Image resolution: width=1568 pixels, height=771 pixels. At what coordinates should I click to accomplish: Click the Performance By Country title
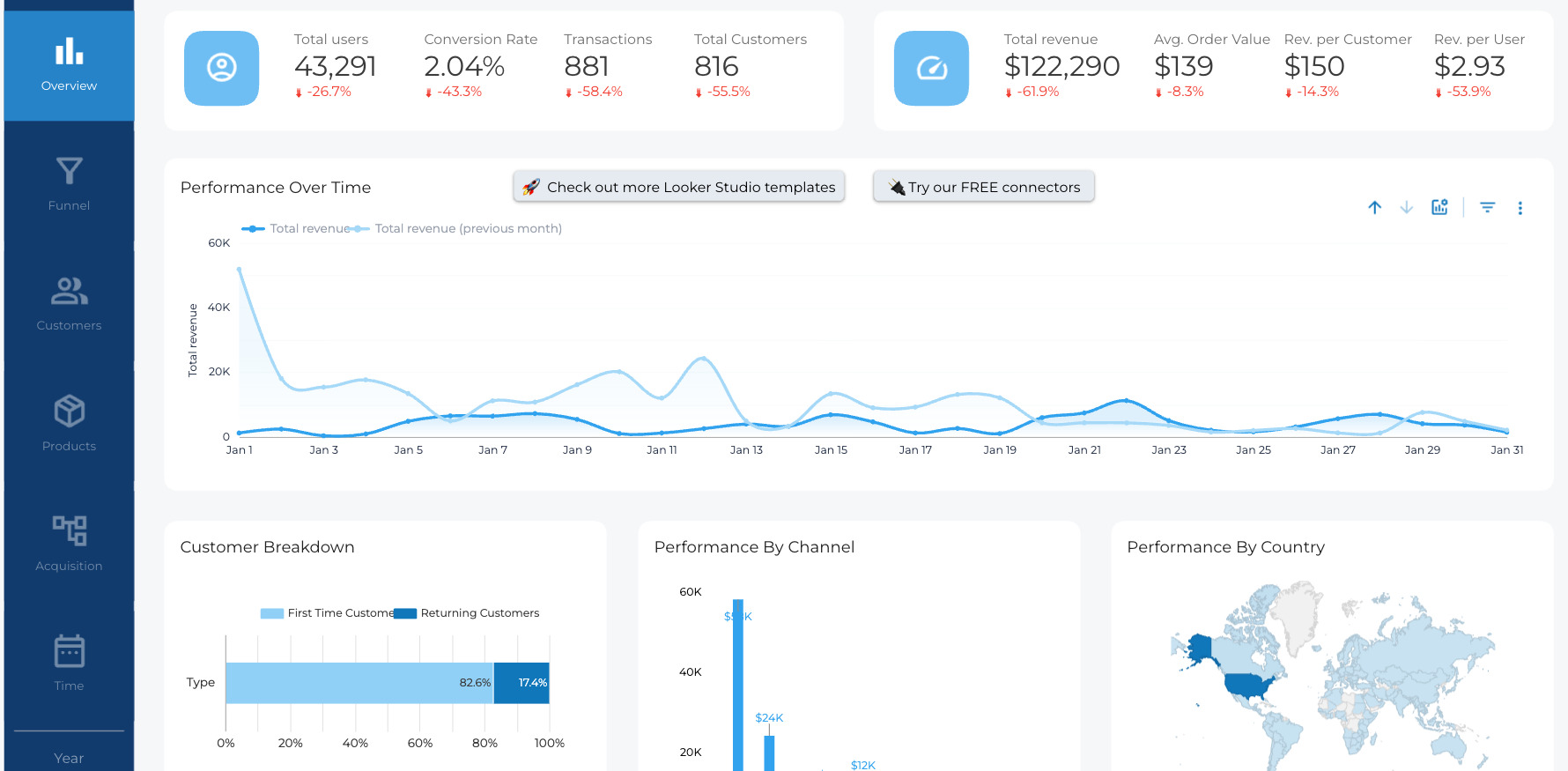1225,547
